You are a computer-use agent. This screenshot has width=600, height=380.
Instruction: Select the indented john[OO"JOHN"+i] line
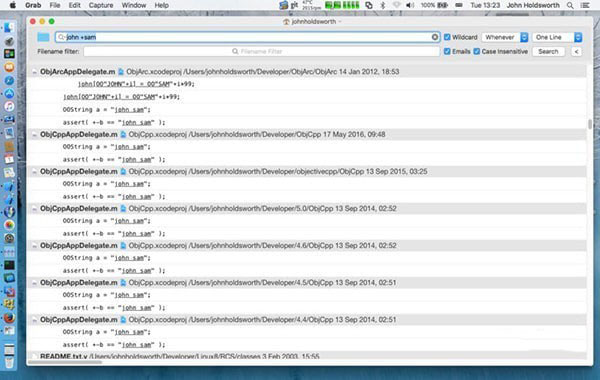click(x=136, y=84)
